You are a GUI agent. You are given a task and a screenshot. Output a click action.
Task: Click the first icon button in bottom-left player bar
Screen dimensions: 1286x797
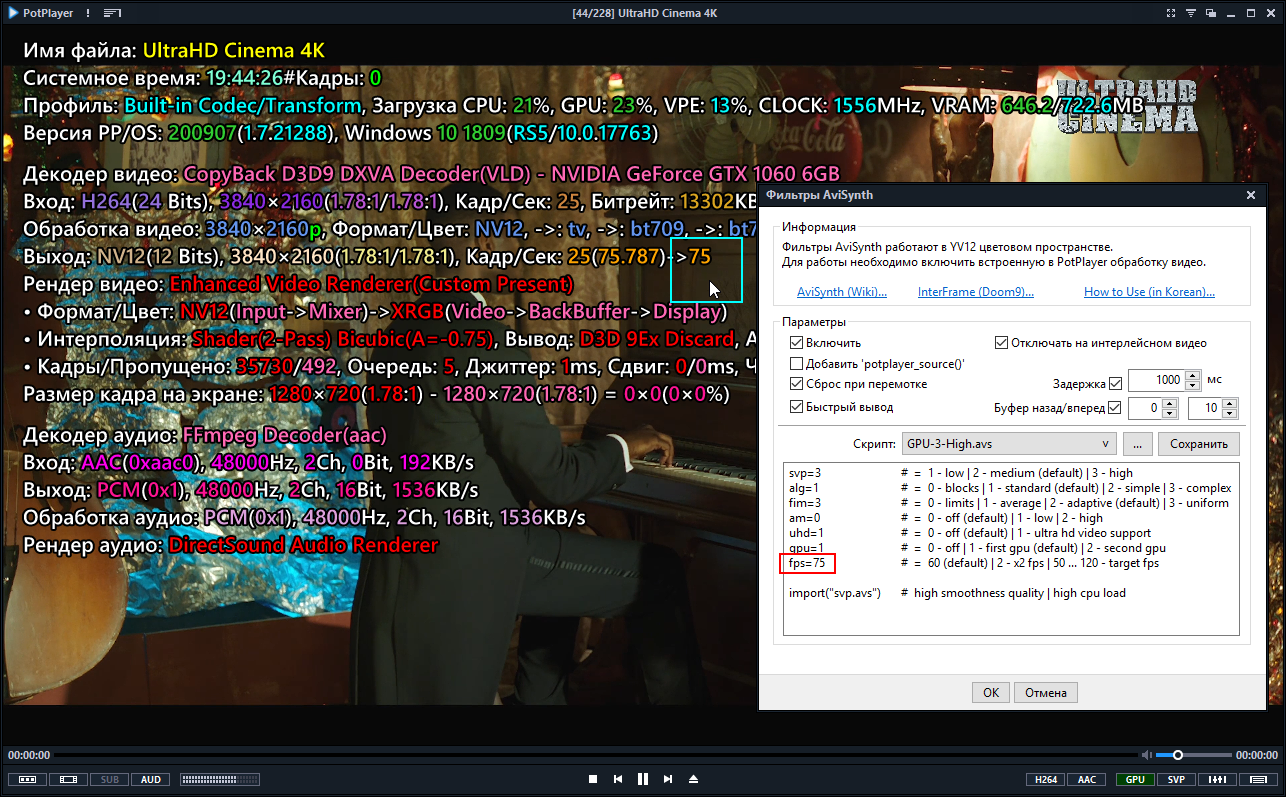pos(27,779)
